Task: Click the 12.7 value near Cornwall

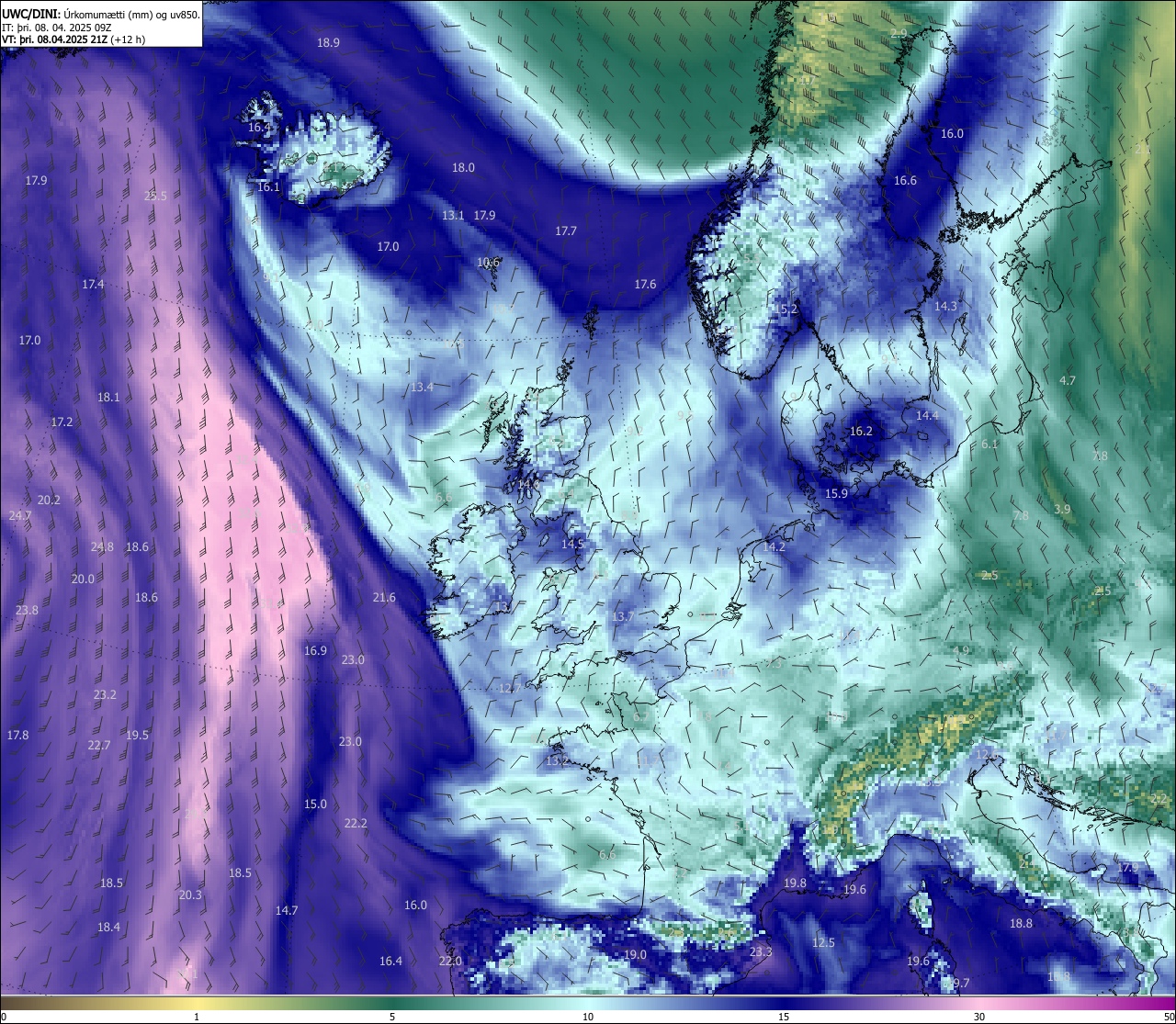Action: [x=510, y=689]
